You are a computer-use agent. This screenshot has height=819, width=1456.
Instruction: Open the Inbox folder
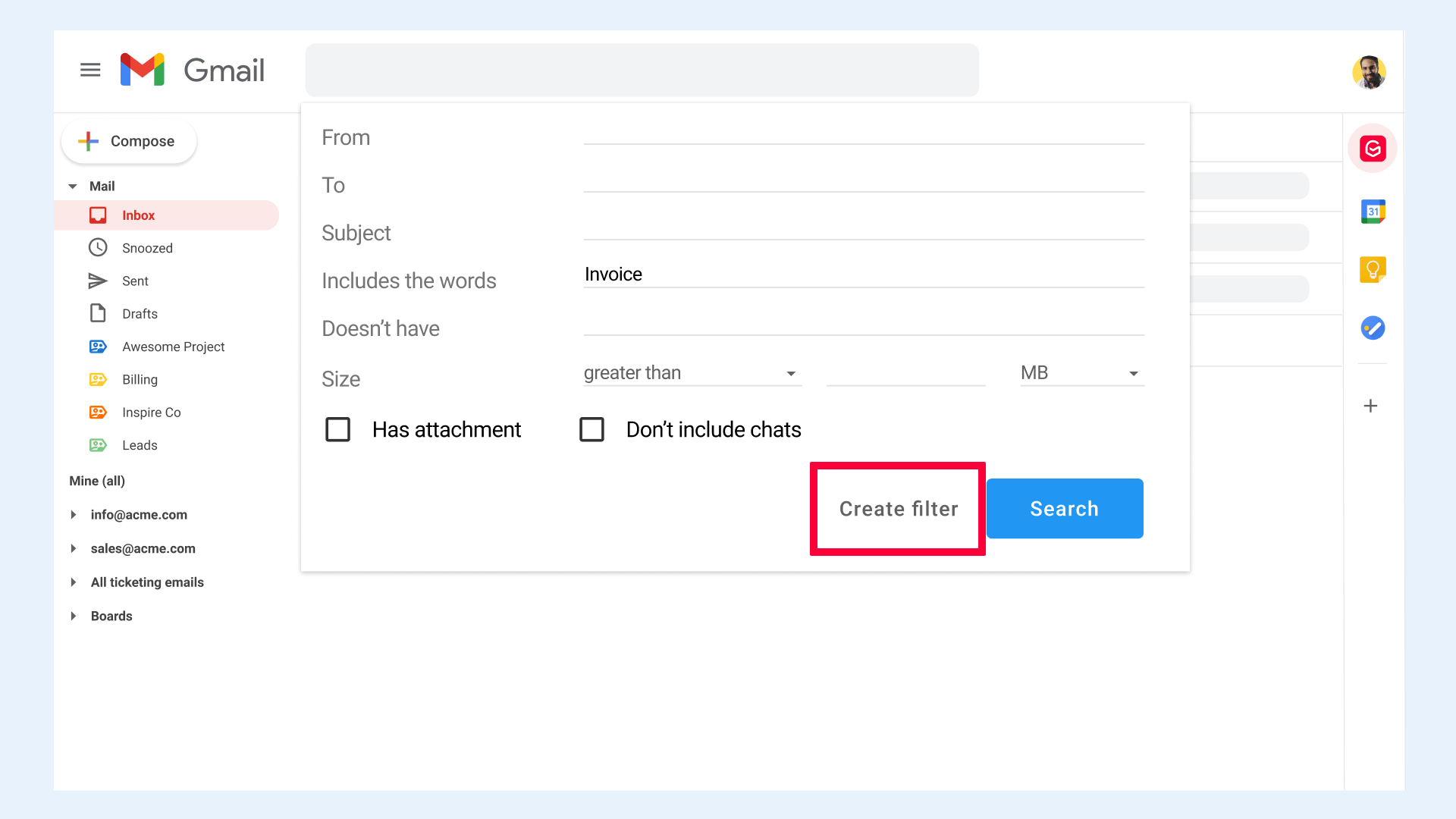[x=167, y=215]
